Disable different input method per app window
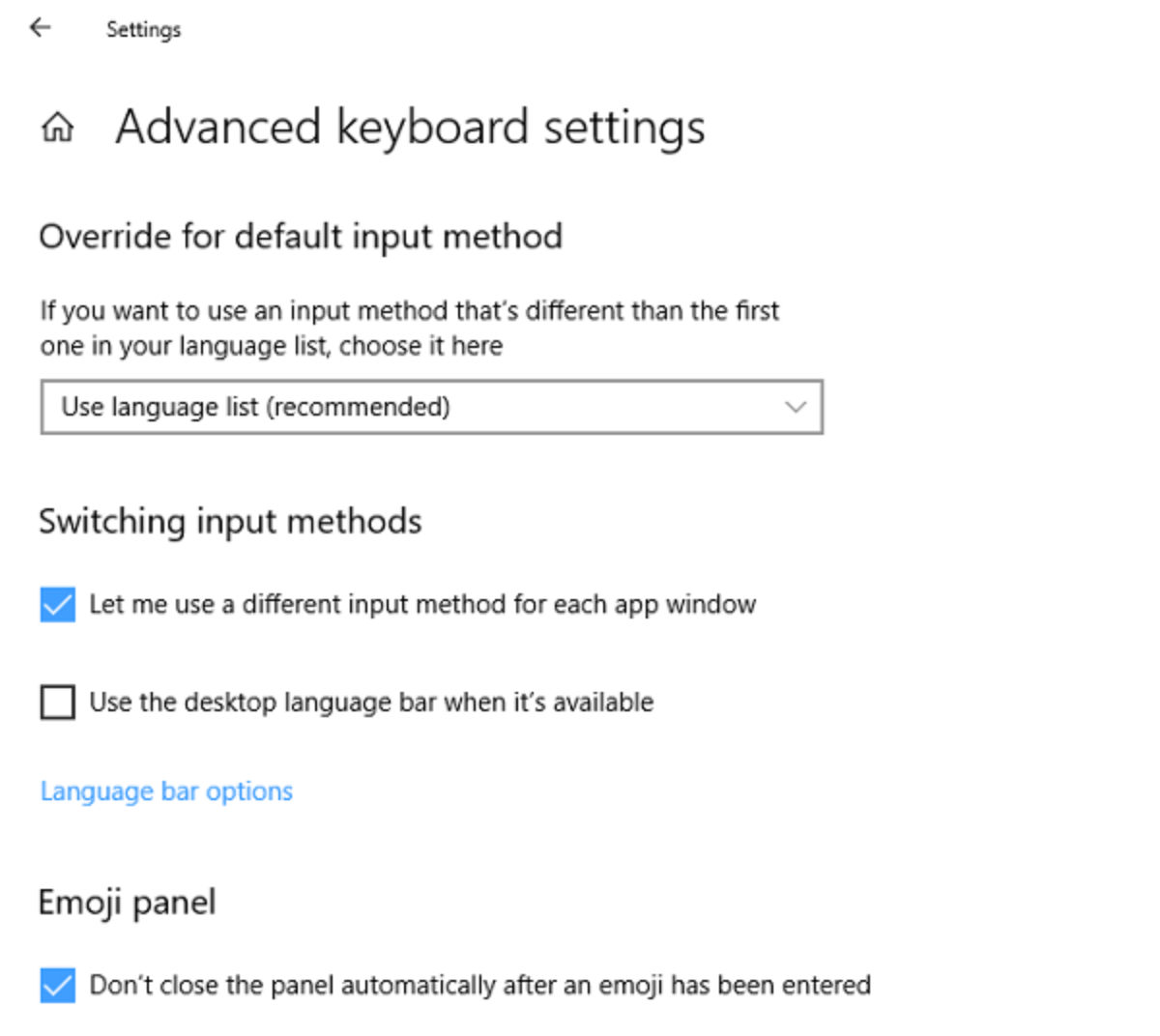 58,605
